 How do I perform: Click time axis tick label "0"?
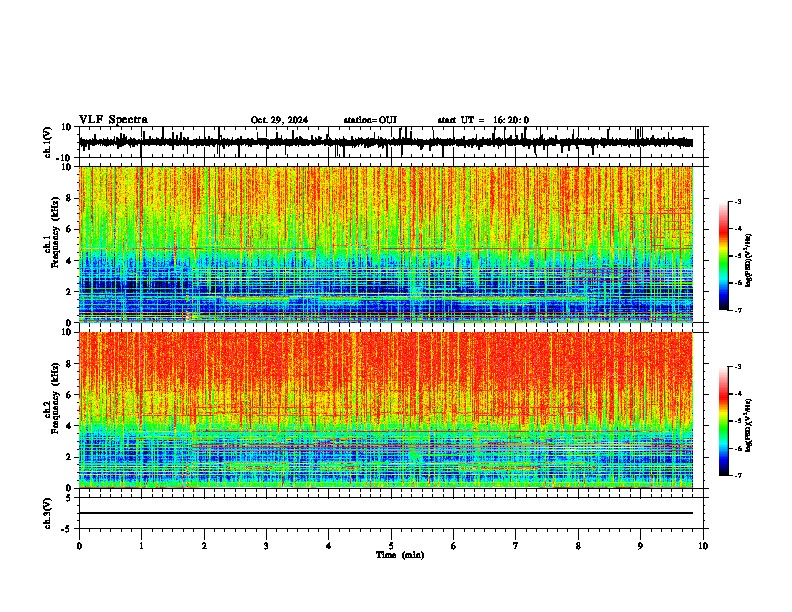[x=79, y=546]
